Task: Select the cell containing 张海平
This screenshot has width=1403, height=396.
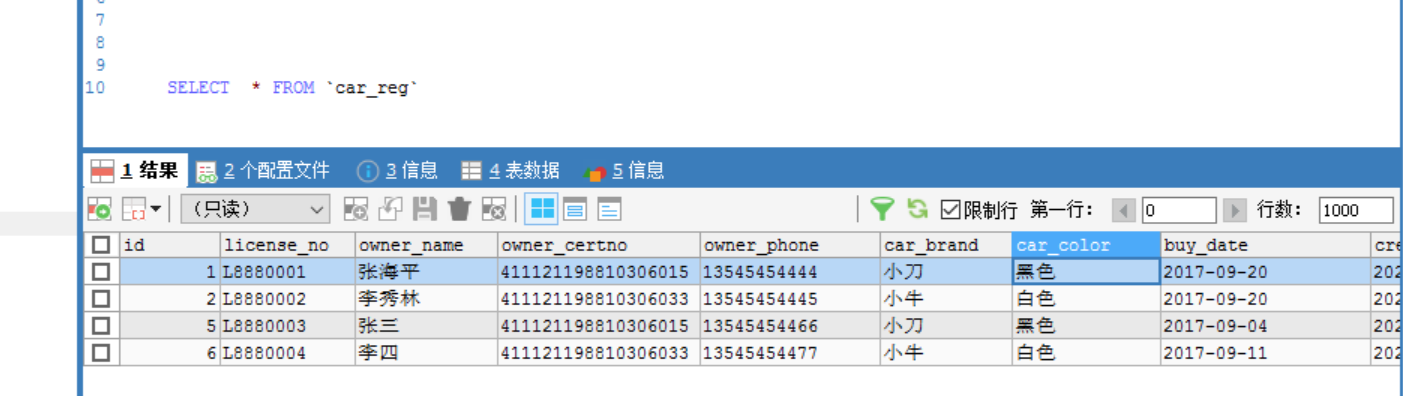Action: coord(427,272)
